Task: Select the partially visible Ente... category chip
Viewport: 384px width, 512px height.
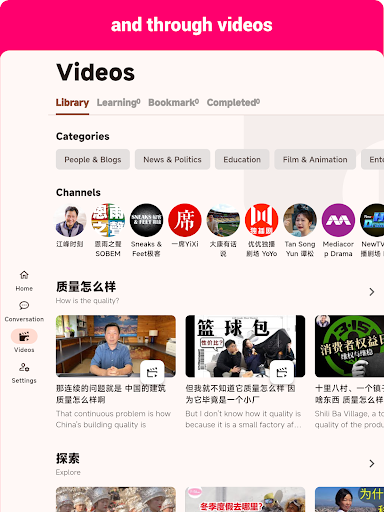Action: pyautogui.click(x=373, y=159)
